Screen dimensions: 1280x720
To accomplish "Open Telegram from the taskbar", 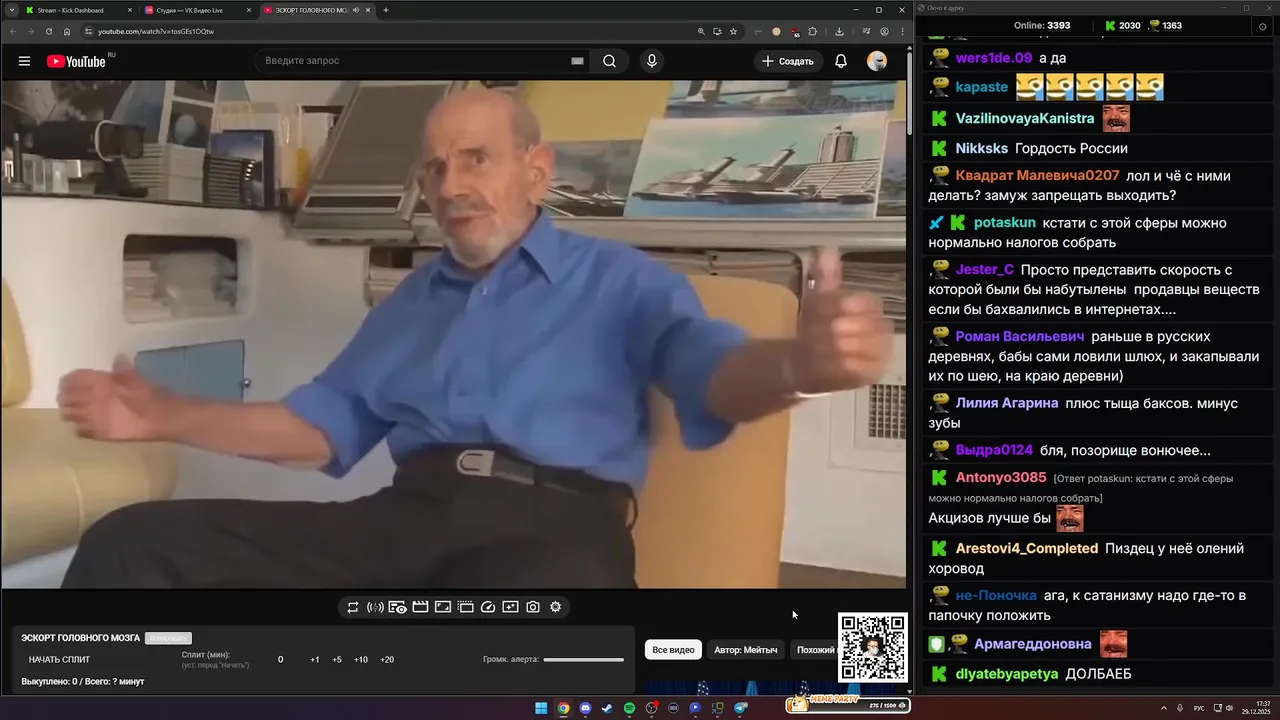I will click(x=741, y=708).
